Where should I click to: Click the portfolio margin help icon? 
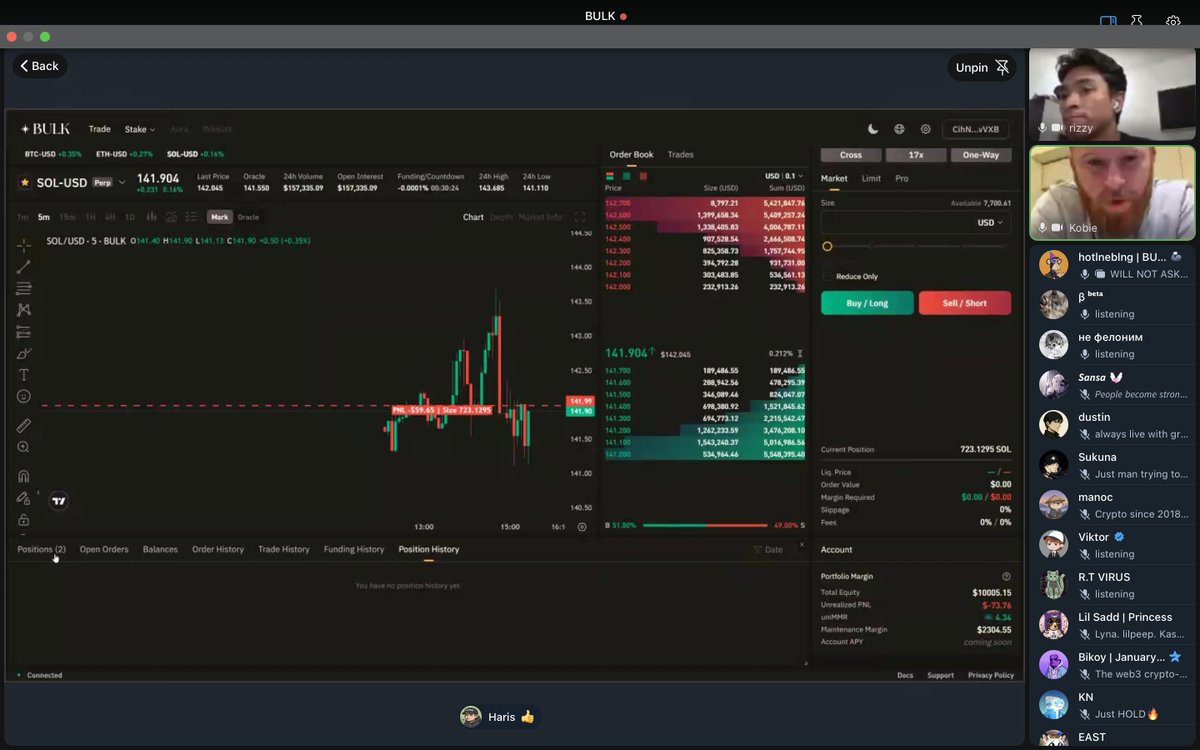(x=1006, y=577)
